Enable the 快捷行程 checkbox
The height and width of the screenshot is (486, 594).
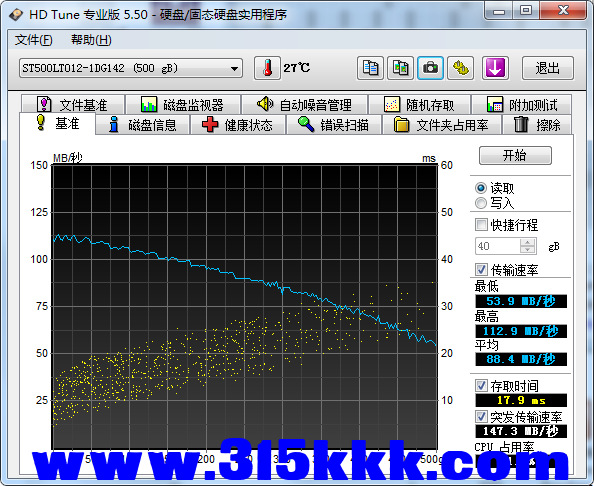[481, 225]
